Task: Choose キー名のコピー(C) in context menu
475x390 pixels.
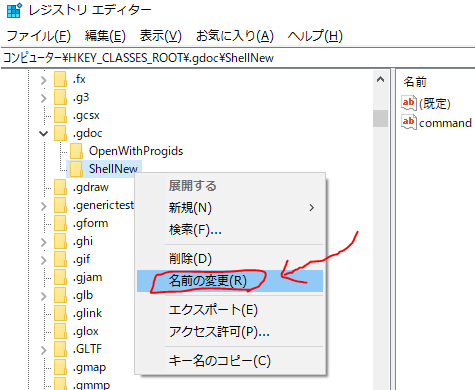Action: 230,361
